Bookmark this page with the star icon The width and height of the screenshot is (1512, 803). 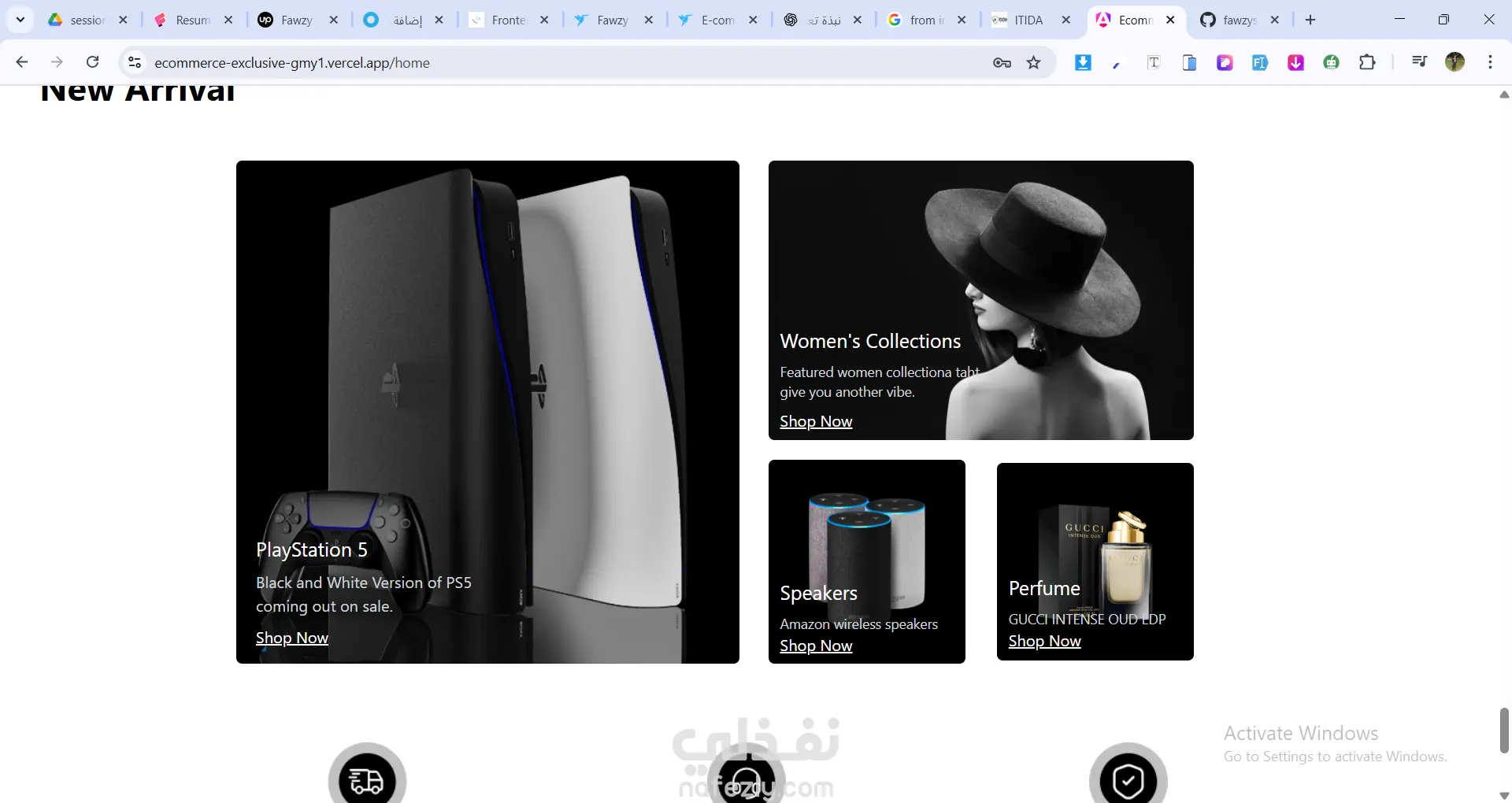click(x=1034, y=62)
